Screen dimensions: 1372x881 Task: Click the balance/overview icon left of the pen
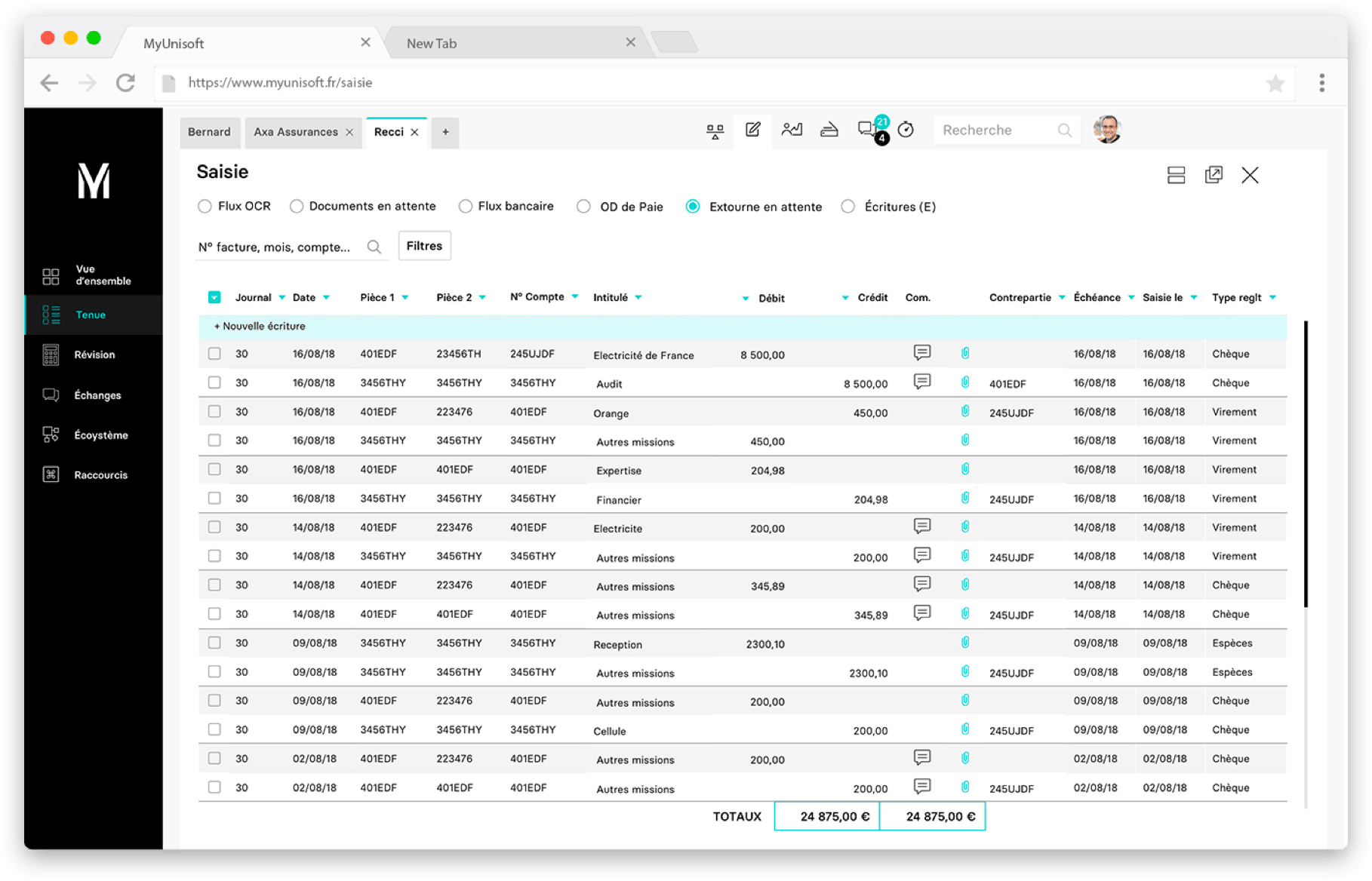tap(714, 130)
